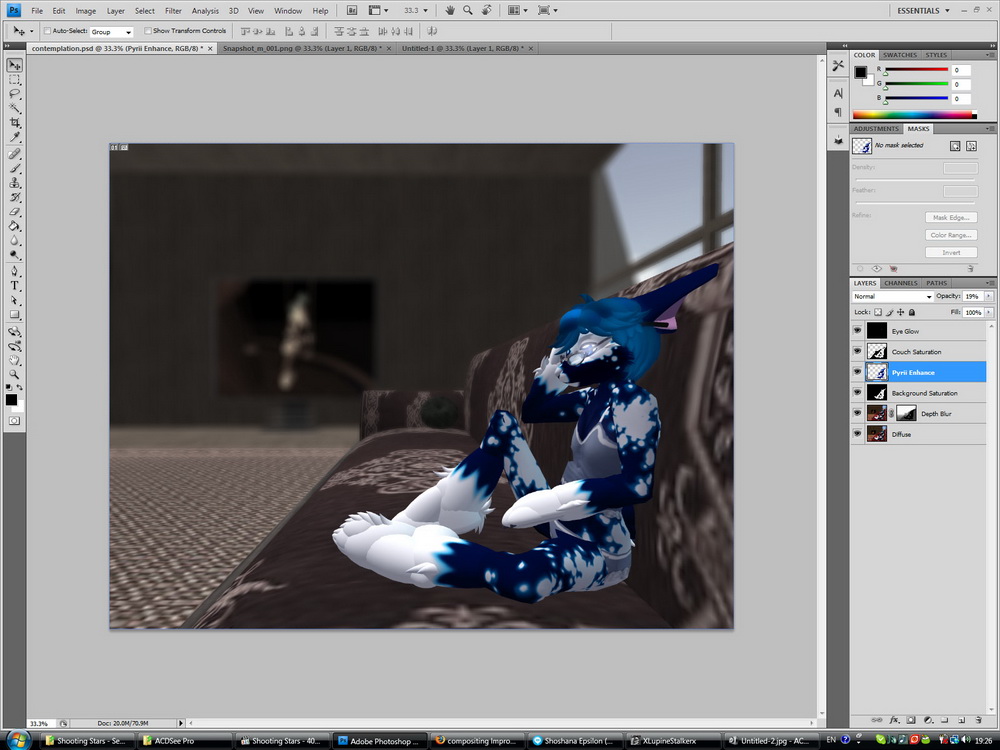
Task: Select the Zoom tool in toolbox
Action: (15, 374)
